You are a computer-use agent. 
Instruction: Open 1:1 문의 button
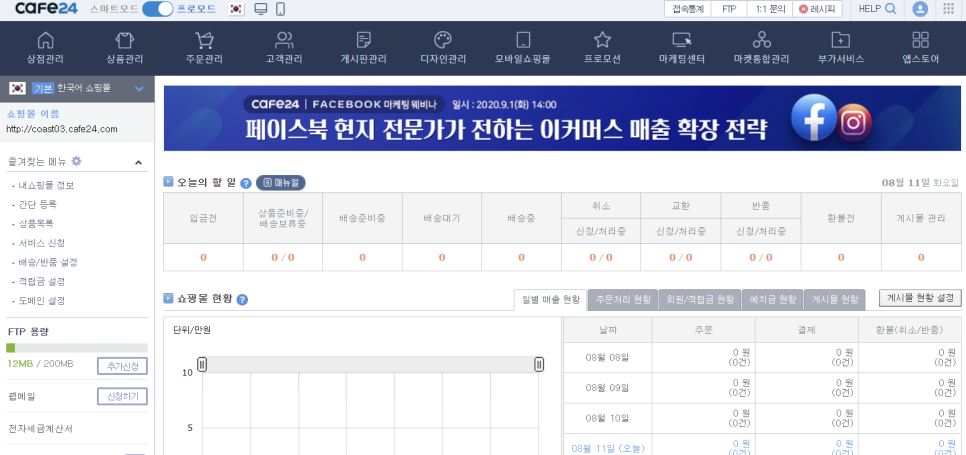click(769, 9)
